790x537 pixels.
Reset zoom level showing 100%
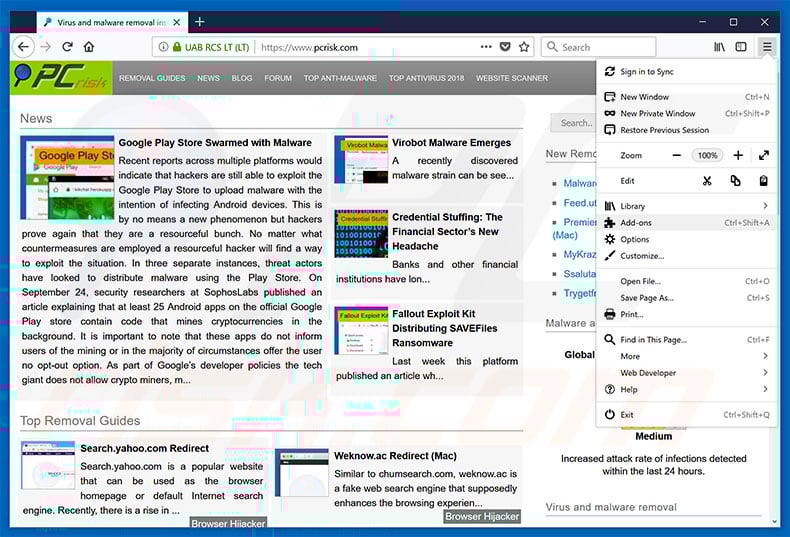(x=707, y=155)
